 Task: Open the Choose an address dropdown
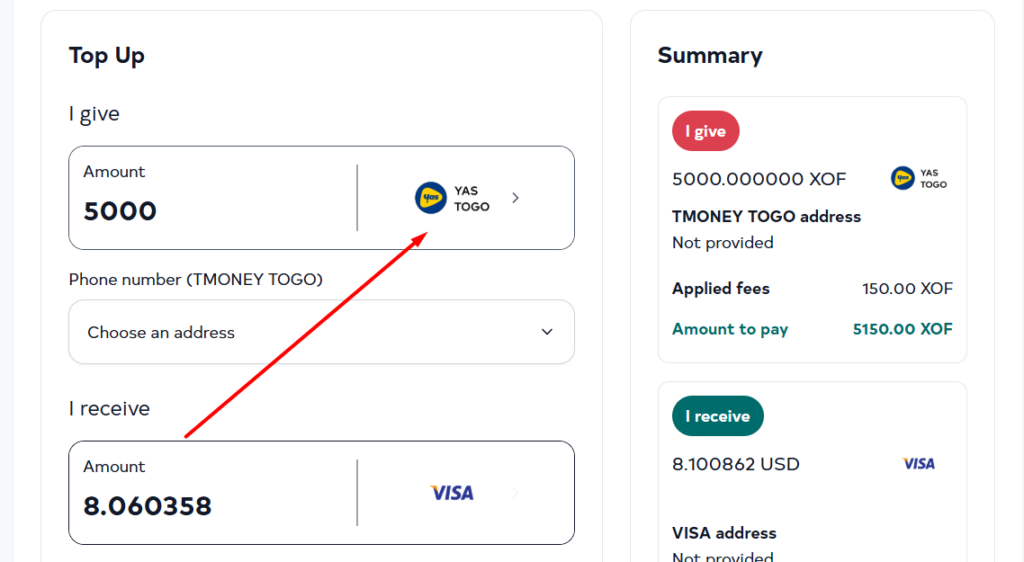tap(320, 332)
